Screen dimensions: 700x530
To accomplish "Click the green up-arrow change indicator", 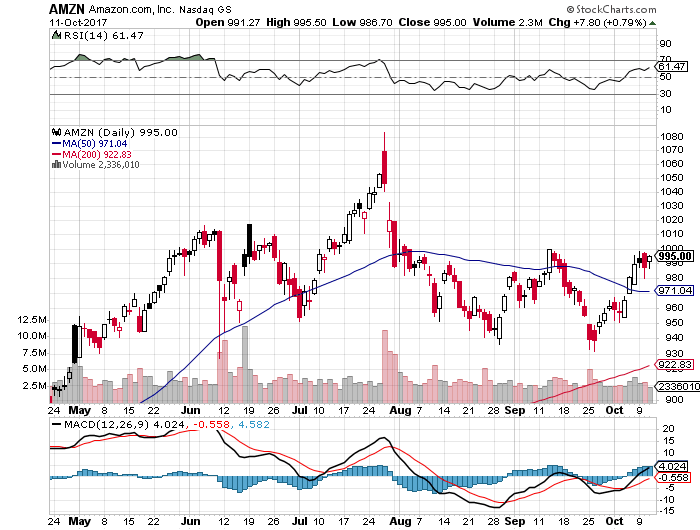I will (x=652, y=23).
